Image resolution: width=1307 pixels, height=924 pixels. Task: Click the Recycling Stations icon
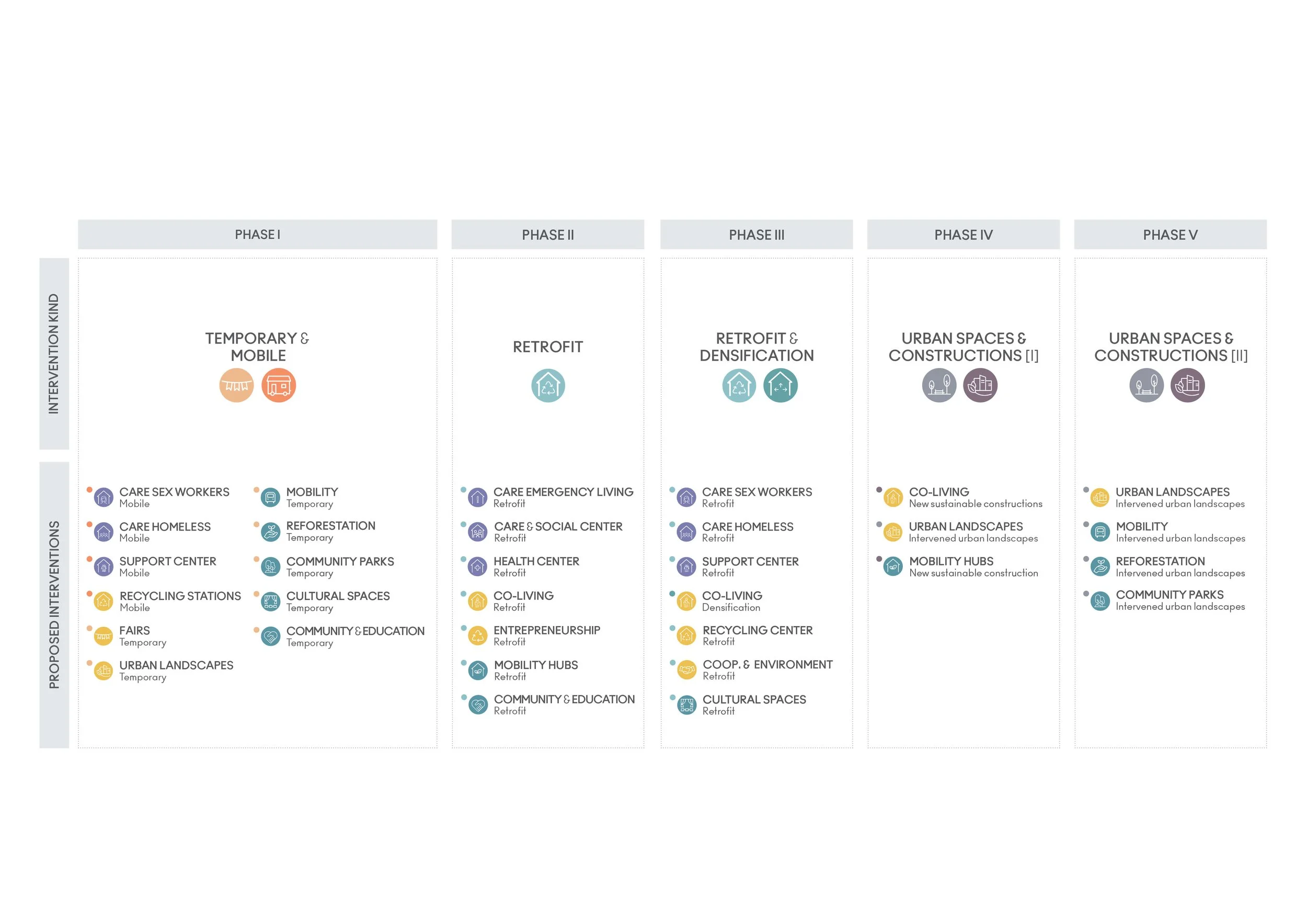(103, 602)
